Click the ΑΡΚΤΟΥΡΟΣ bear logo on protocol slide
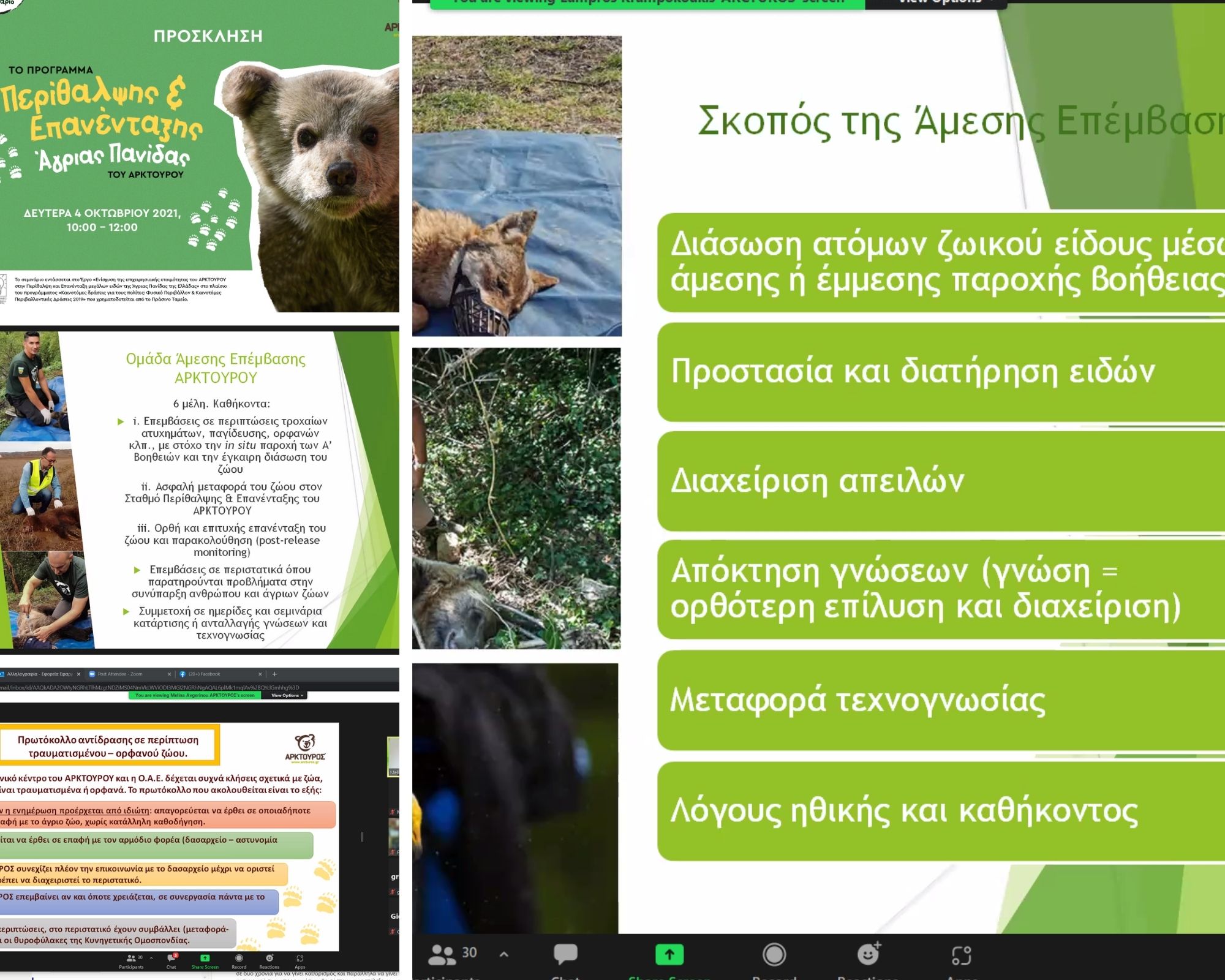This screenshot has height=980, width=1225. pyautogui.click(x=304, y=748)
